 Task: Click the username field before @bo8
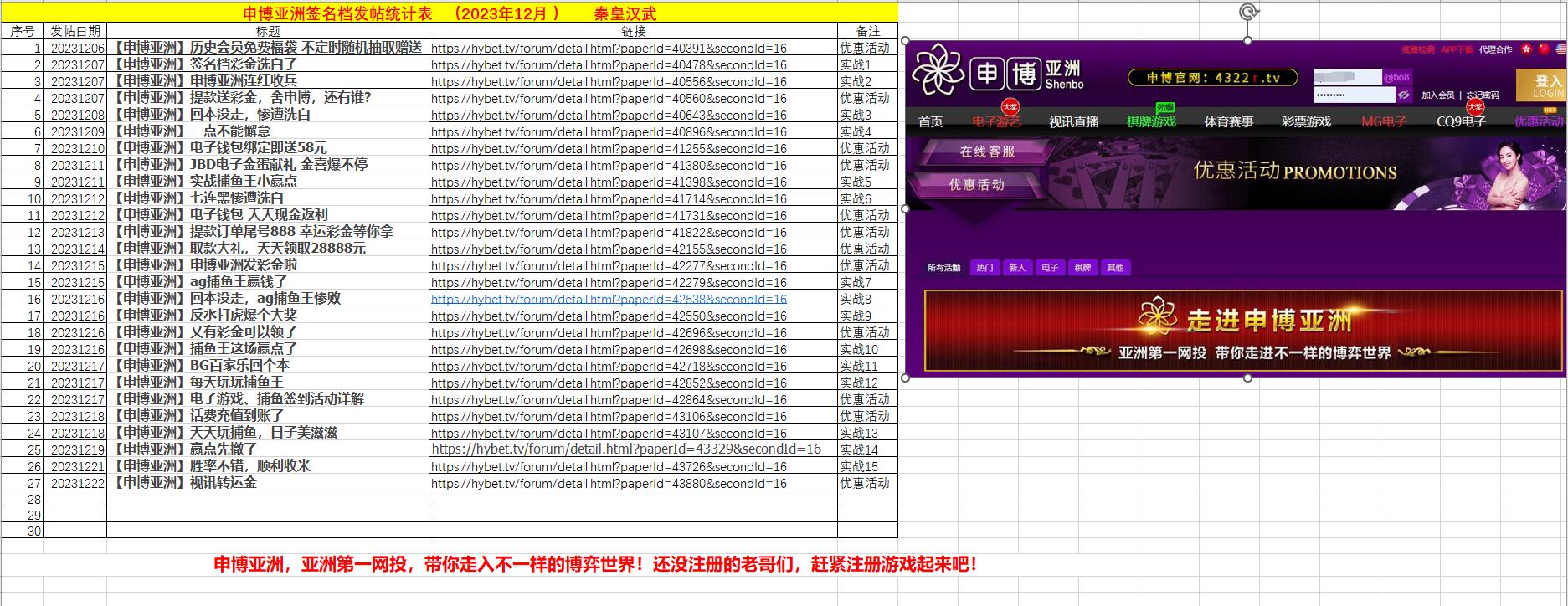click(x=1348, y=77)
